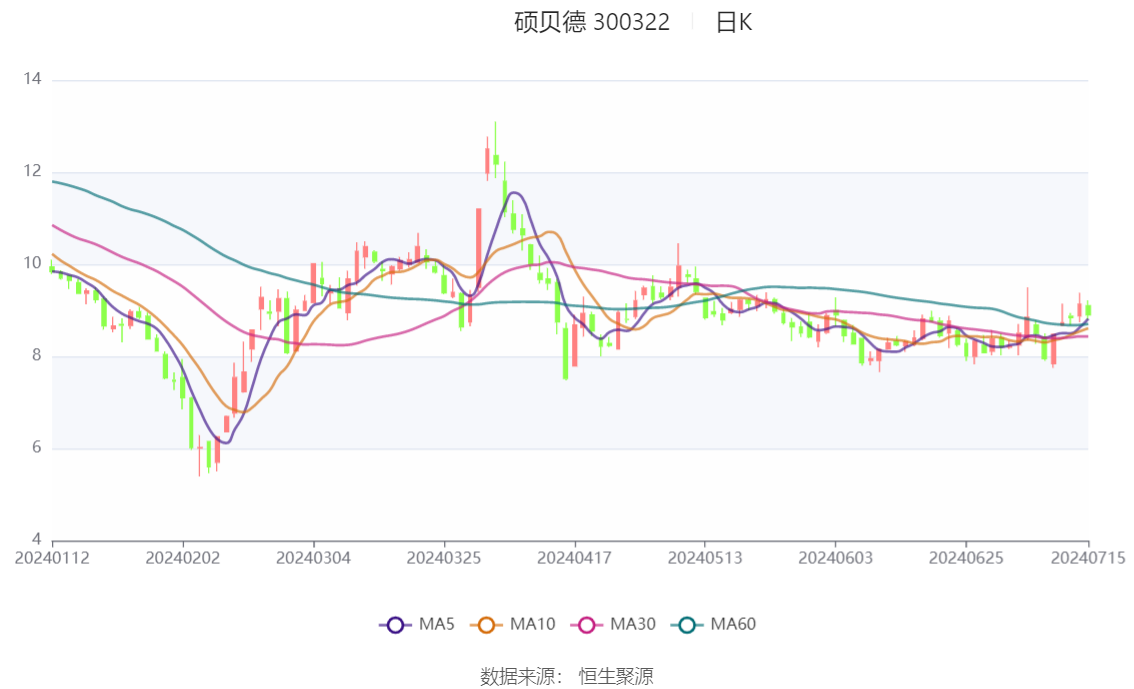Toggle the MA5 legend series
This screenshot has height=689, width=1134.
point(417,624)
